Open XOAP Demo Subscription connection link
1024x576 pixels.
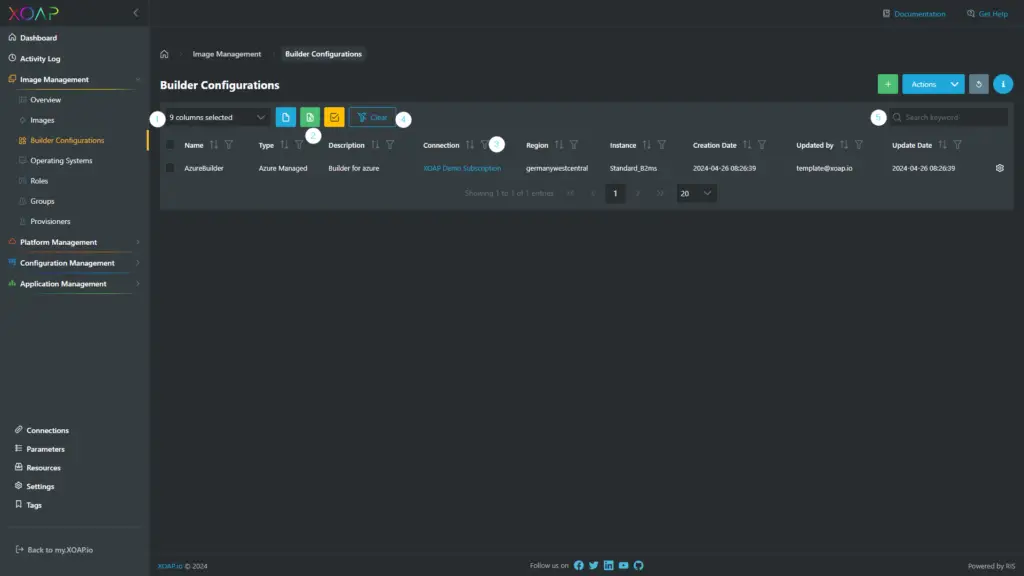click(x=462, y=168)
